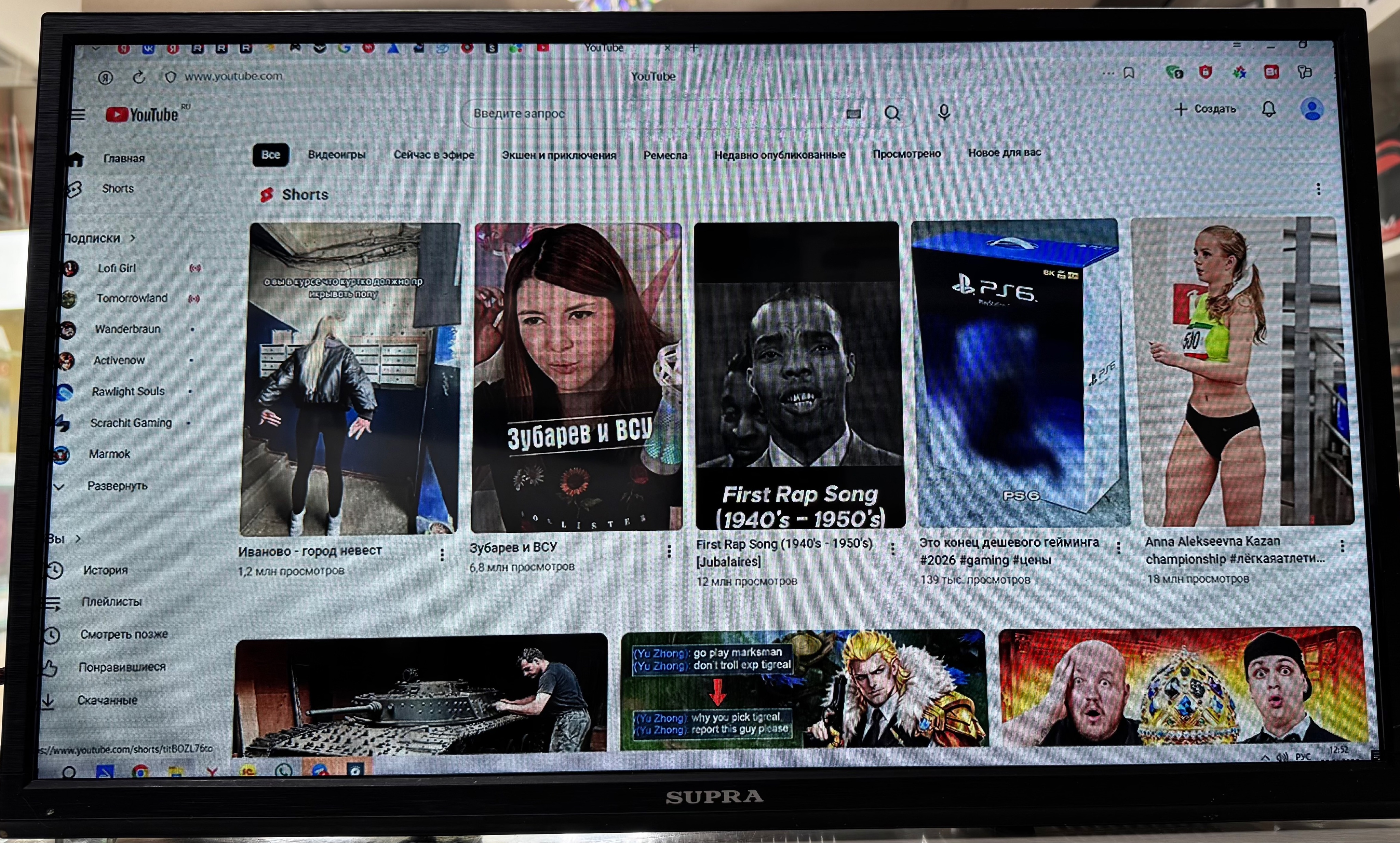The image size is (1400, 843).
Task: Open the notifications bell
Action: coord(1268,109)
